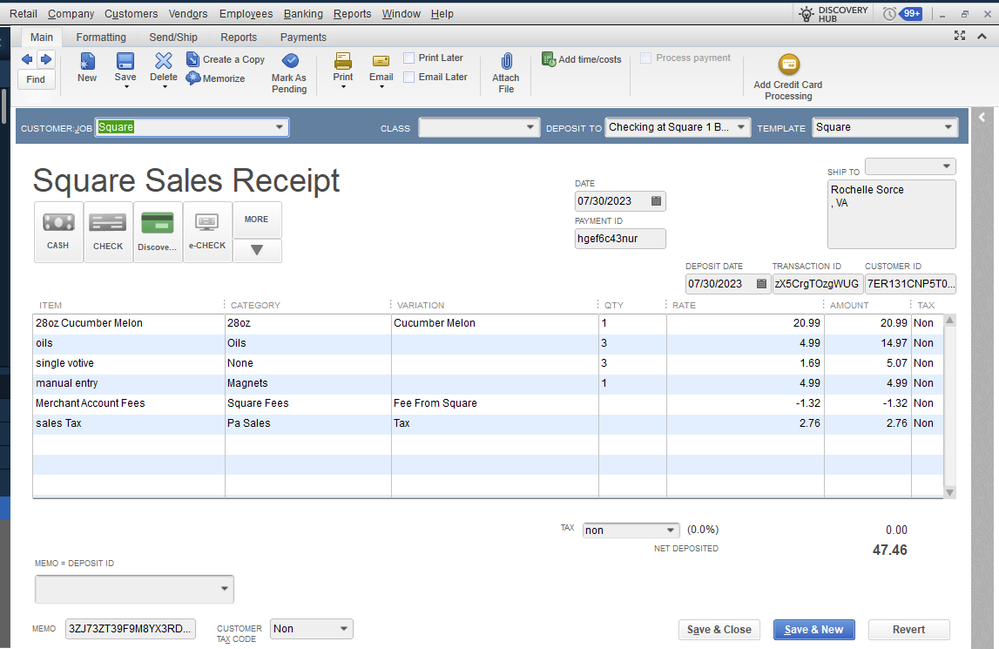
Task: Click the Add Credit Card Processing icon
Action: [x=788, y=65]
